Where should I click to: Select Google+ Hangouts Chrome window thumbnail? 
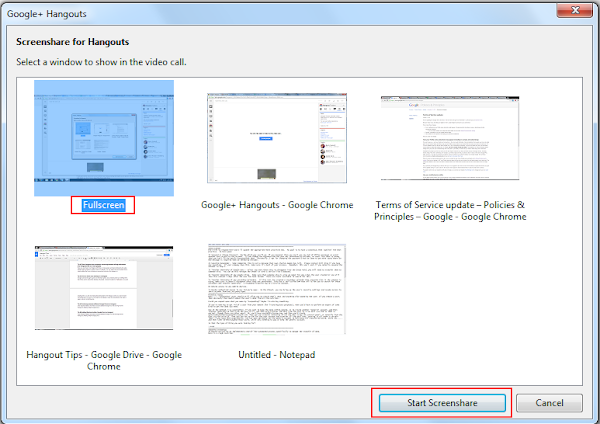277,138
